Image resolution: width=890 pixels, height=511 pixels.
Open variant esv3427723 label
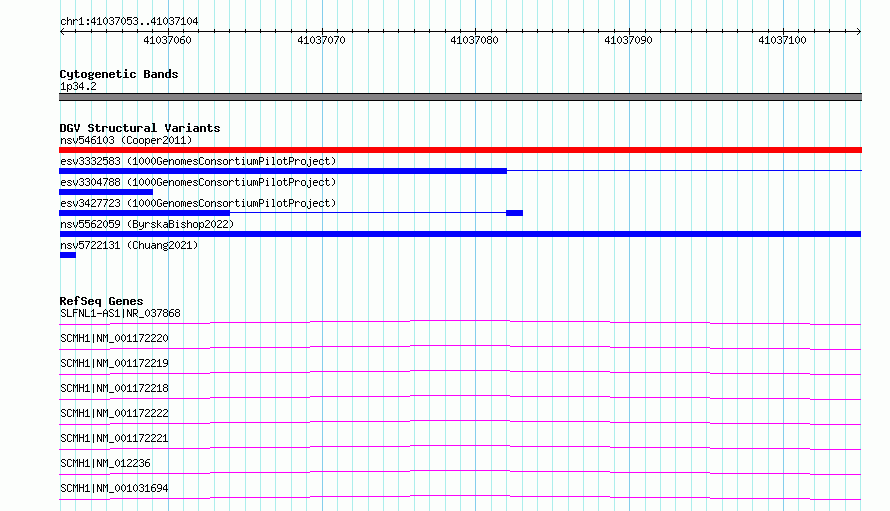pyautogui.click(x=198, y=203)
